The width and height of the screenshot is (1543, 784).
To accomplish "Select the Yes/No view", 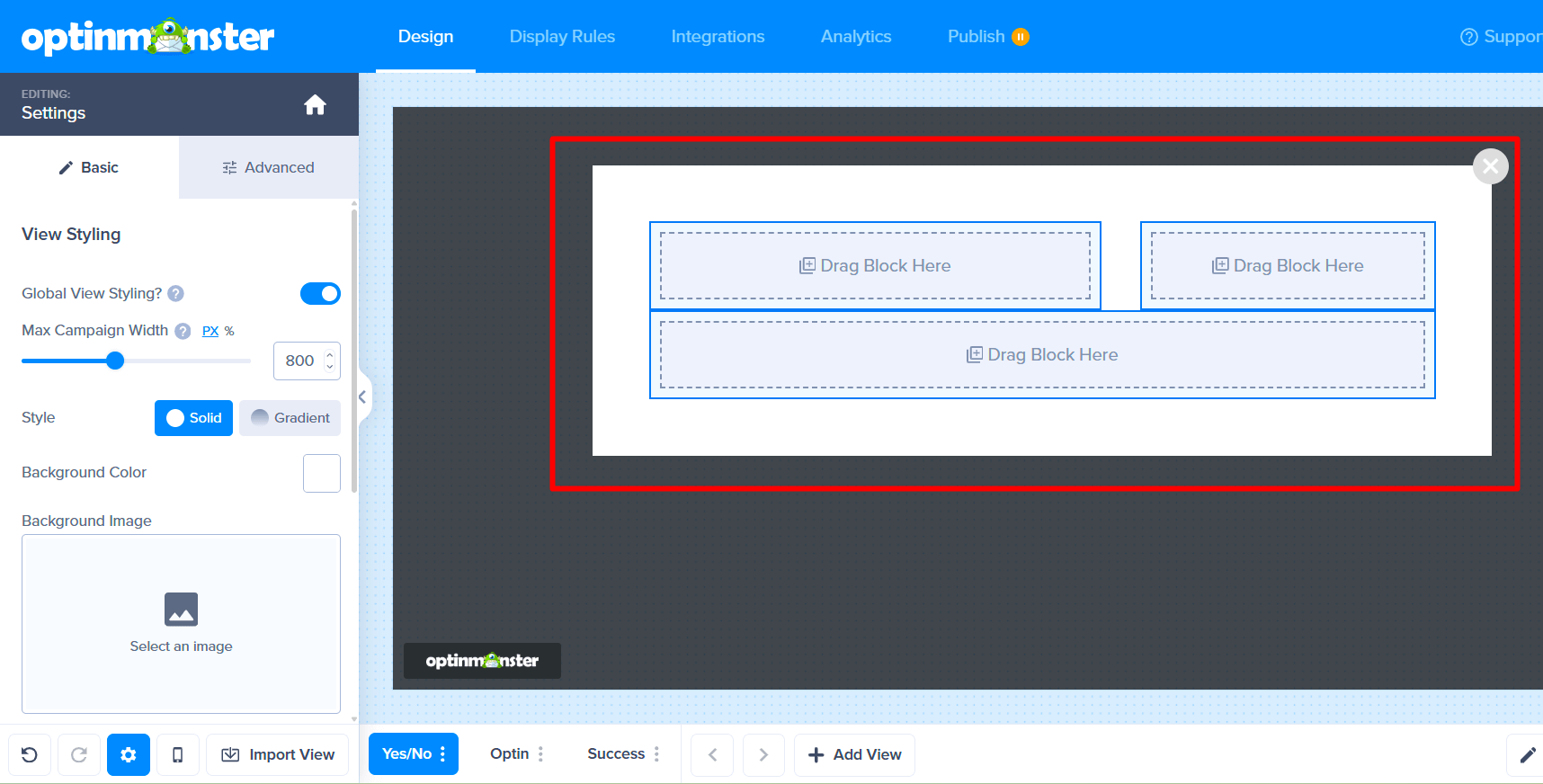I will click(x=406, y=754).
